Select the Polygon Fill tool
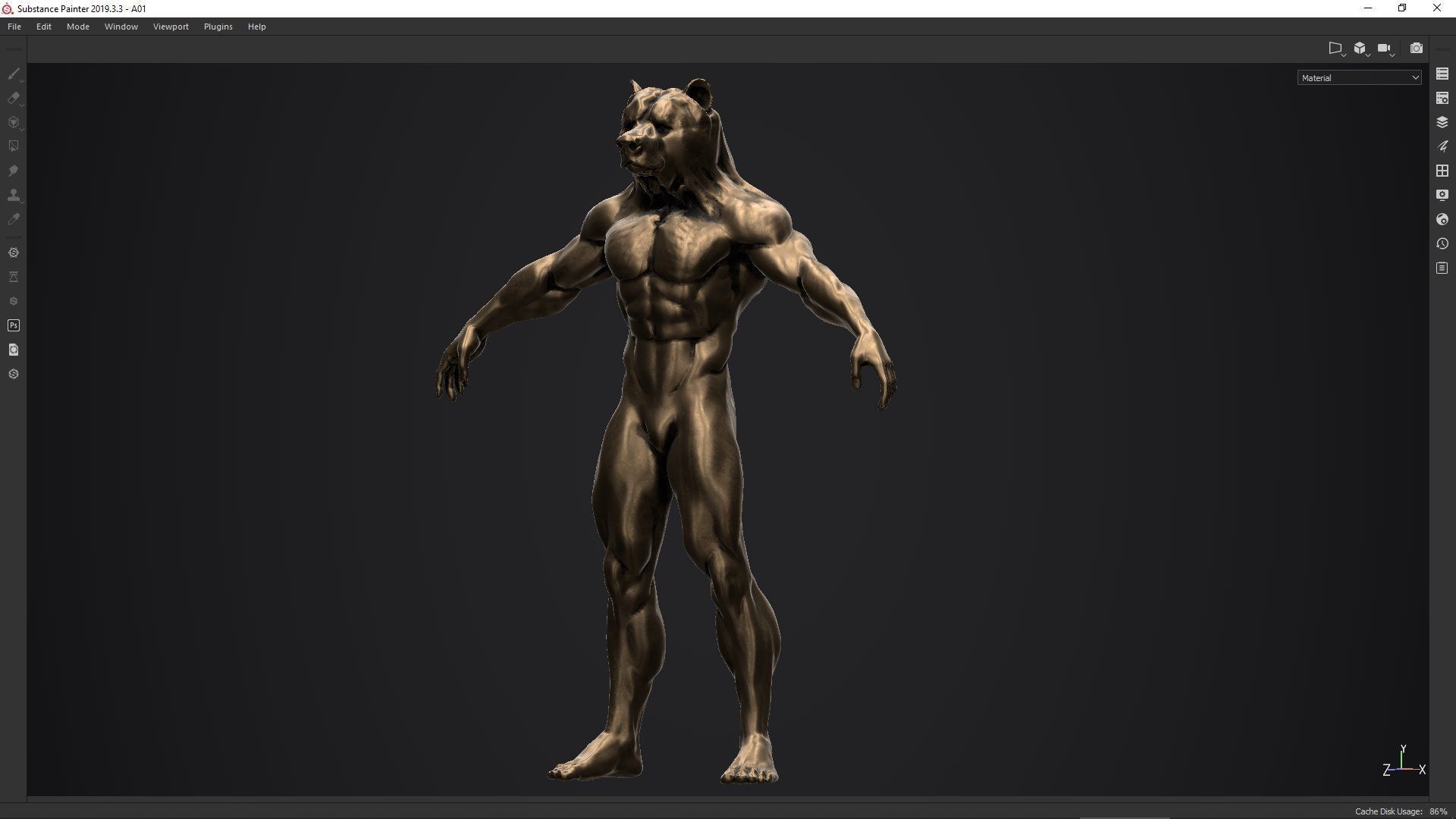The image size is (1456, 819). click(x=13, y=146)
